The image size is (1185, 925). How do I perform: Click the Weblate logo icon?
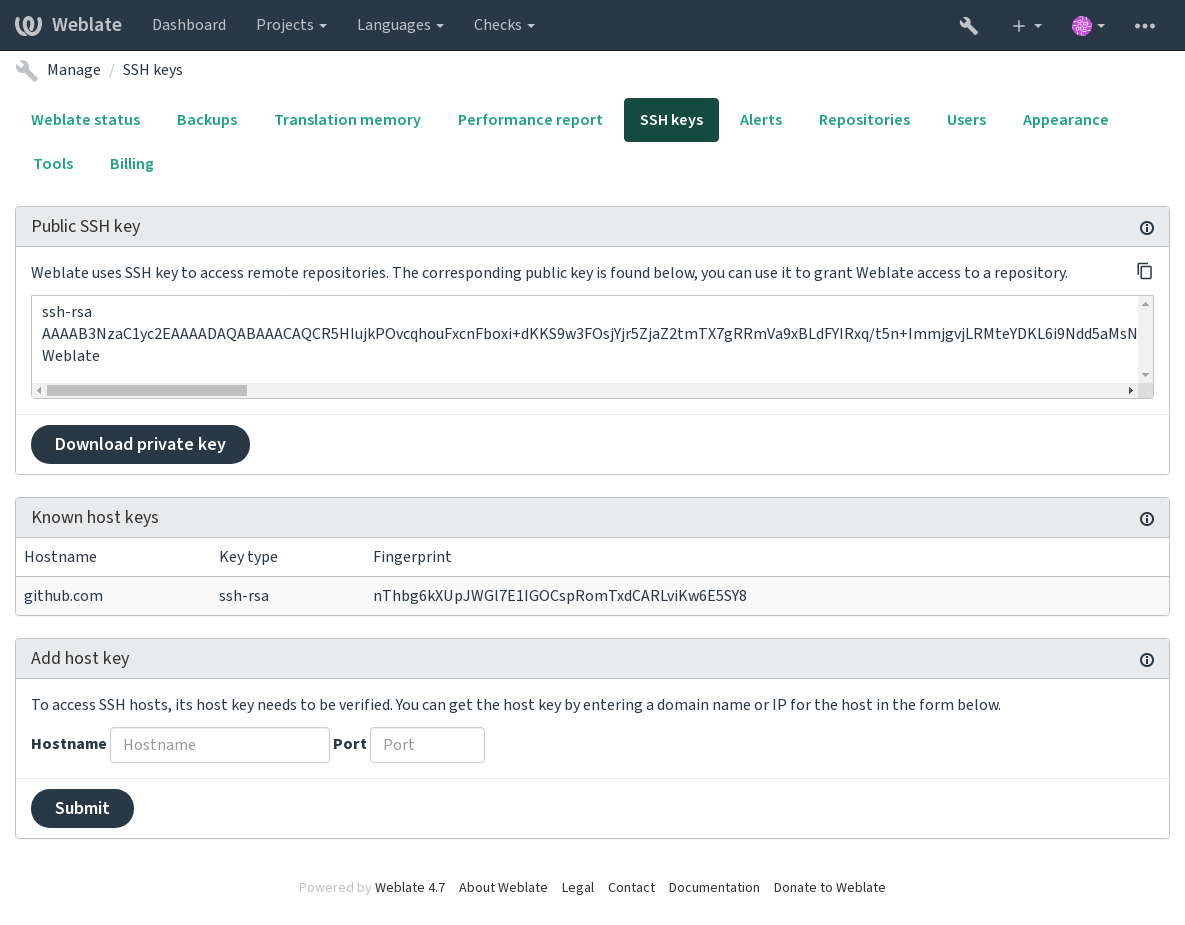click(29, 25)
